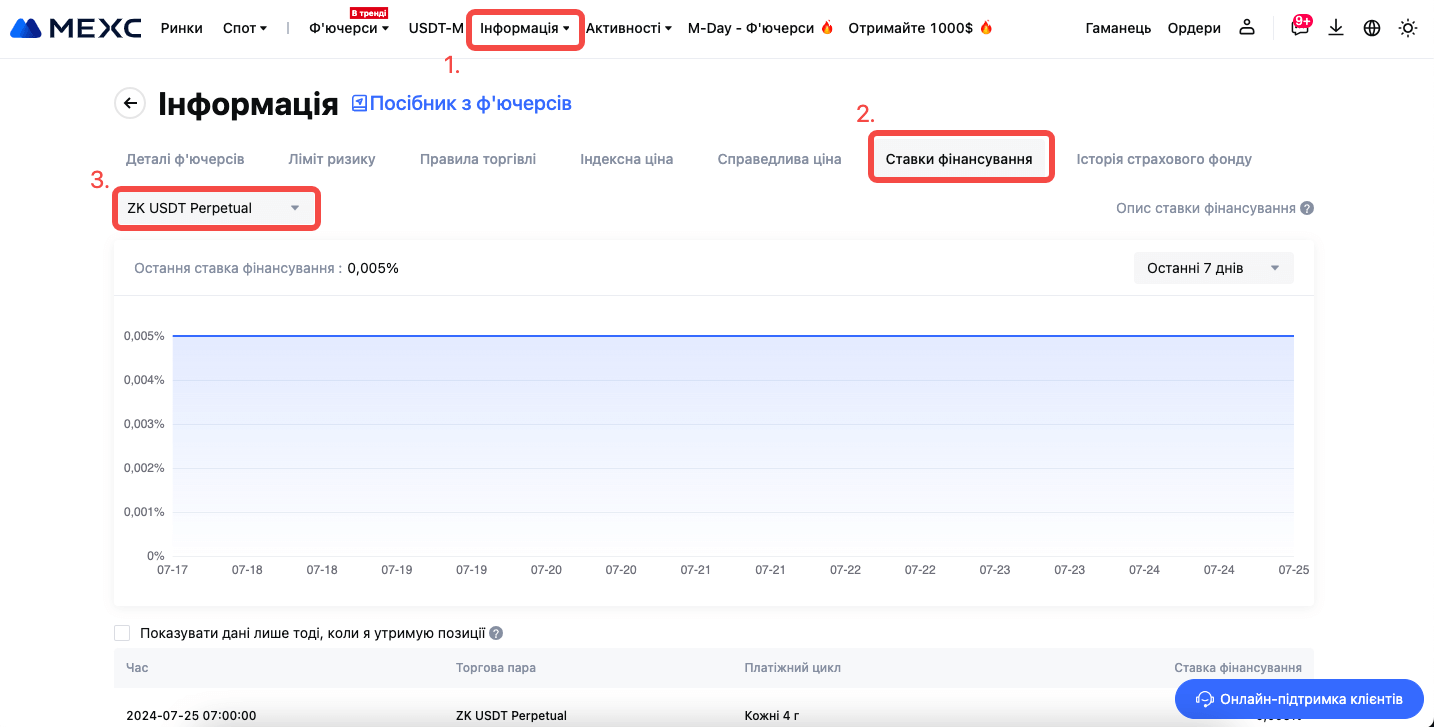Screen dimensions: 1434x727
Task: Click the help icon next to position checkbox label
Action: (496, 633)
